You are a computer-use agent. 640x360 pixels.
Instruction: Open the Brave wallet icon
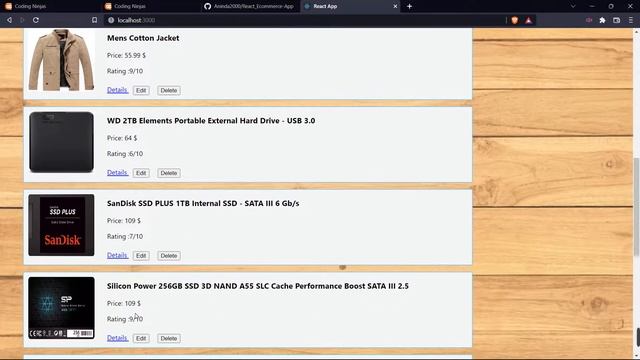[616, 20]
